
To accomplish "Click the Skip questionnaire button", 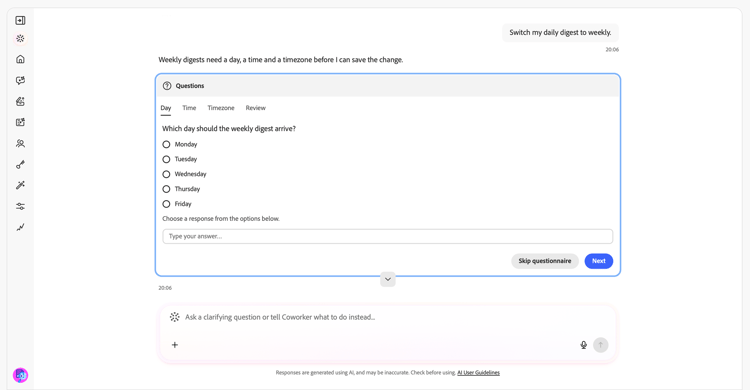I will pos(545,261).
